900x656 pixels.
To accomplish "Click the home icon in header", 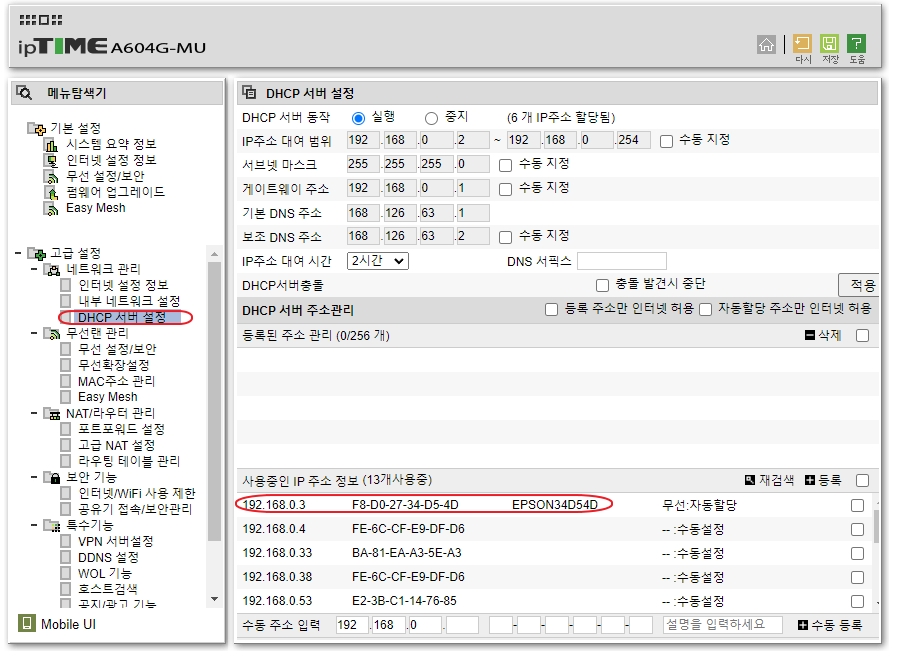I will pyautogui.click(x=766, y=44).
